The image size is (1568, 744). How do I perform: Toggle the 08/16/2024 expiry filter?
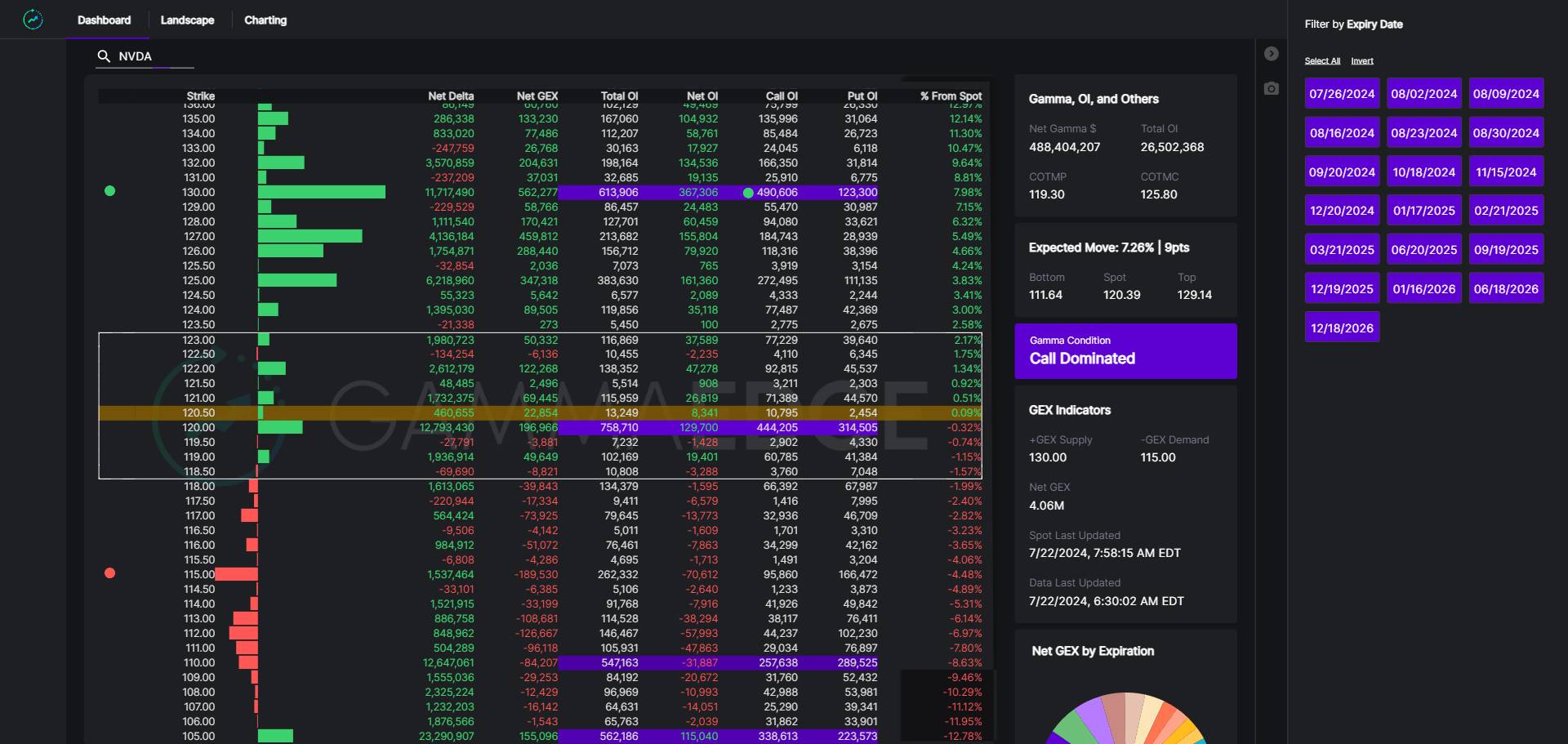pos(1342,133)
